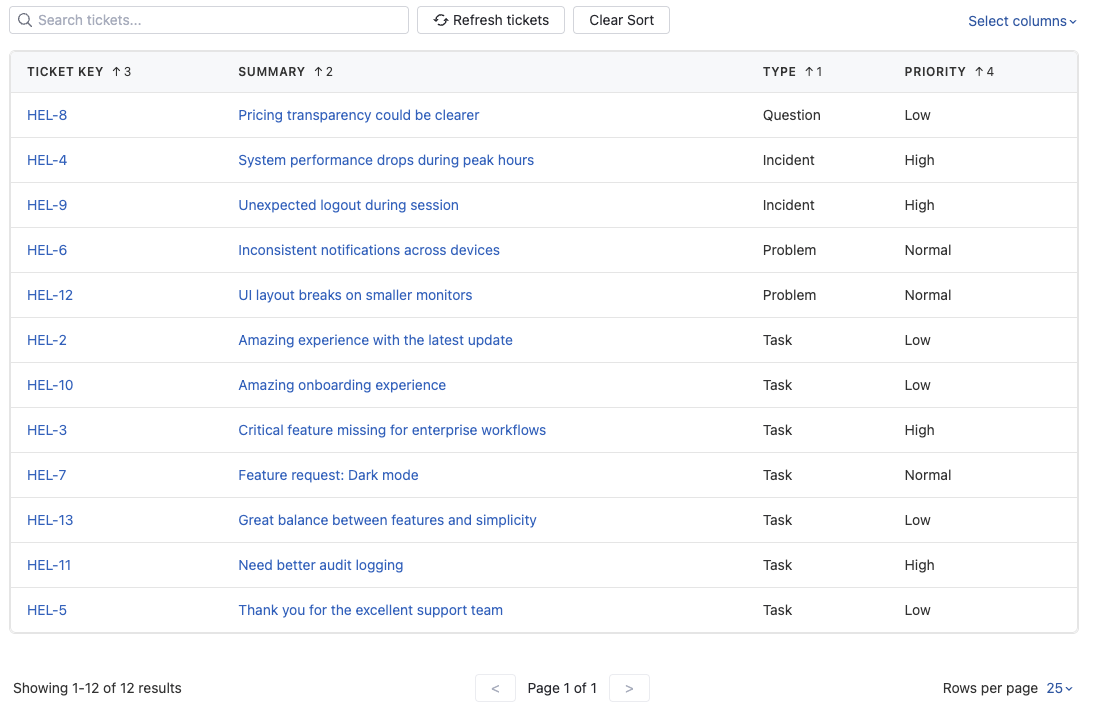Click the refresh icon beside Refresh tickets

pyautogui.click(x=440, y=20)
